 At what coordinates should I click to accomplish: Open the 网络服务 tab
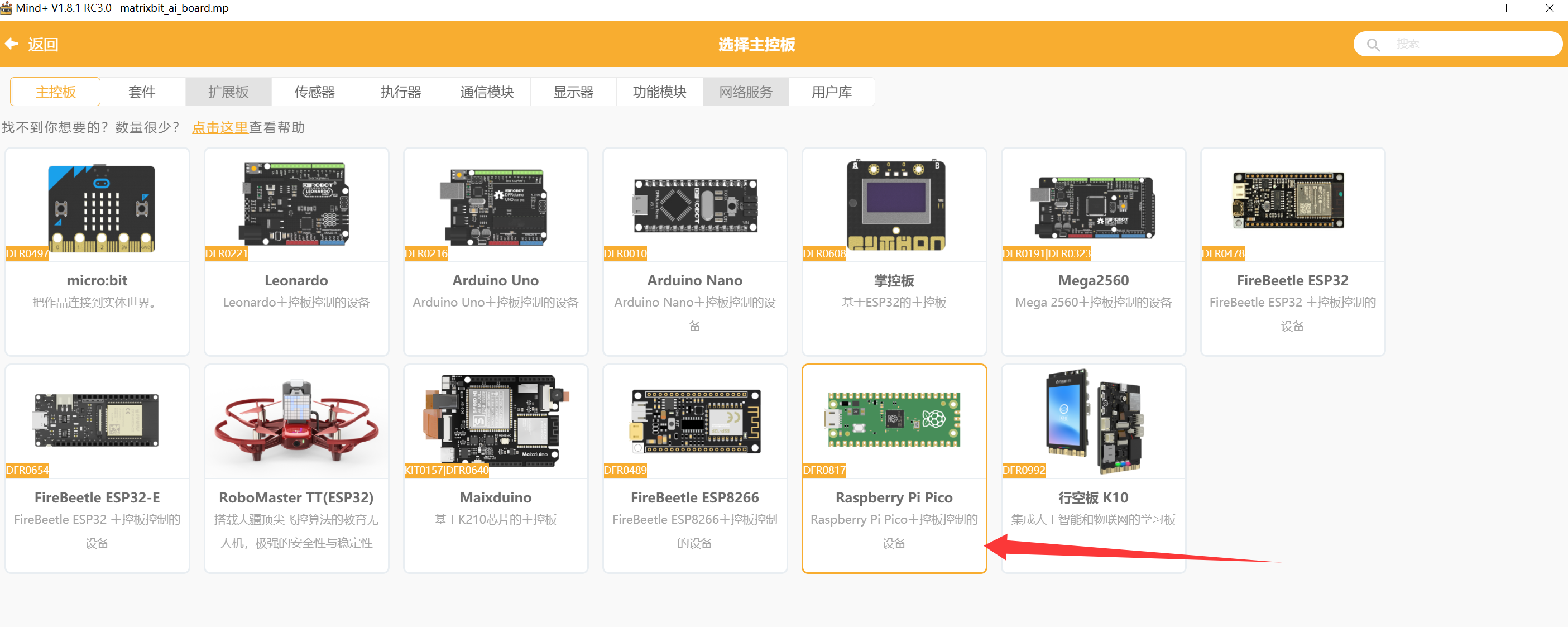746,92
